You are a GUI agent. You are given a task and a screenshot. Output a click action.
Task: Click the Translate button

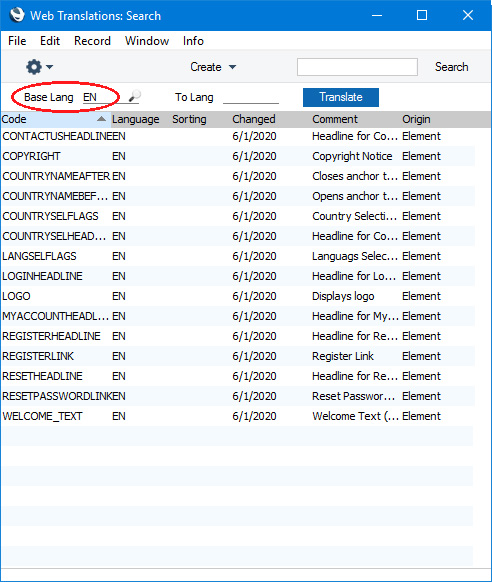341,97
